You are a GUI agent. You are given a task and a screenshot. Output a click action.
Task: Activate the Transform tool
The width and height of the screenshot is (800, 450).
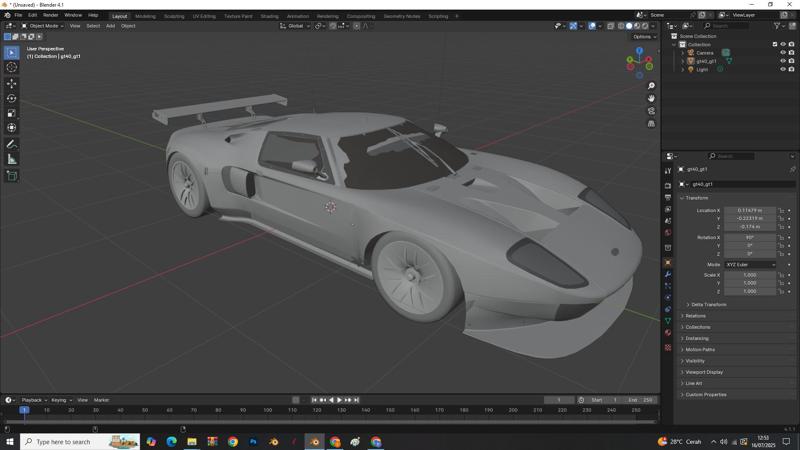pos(12,128)
